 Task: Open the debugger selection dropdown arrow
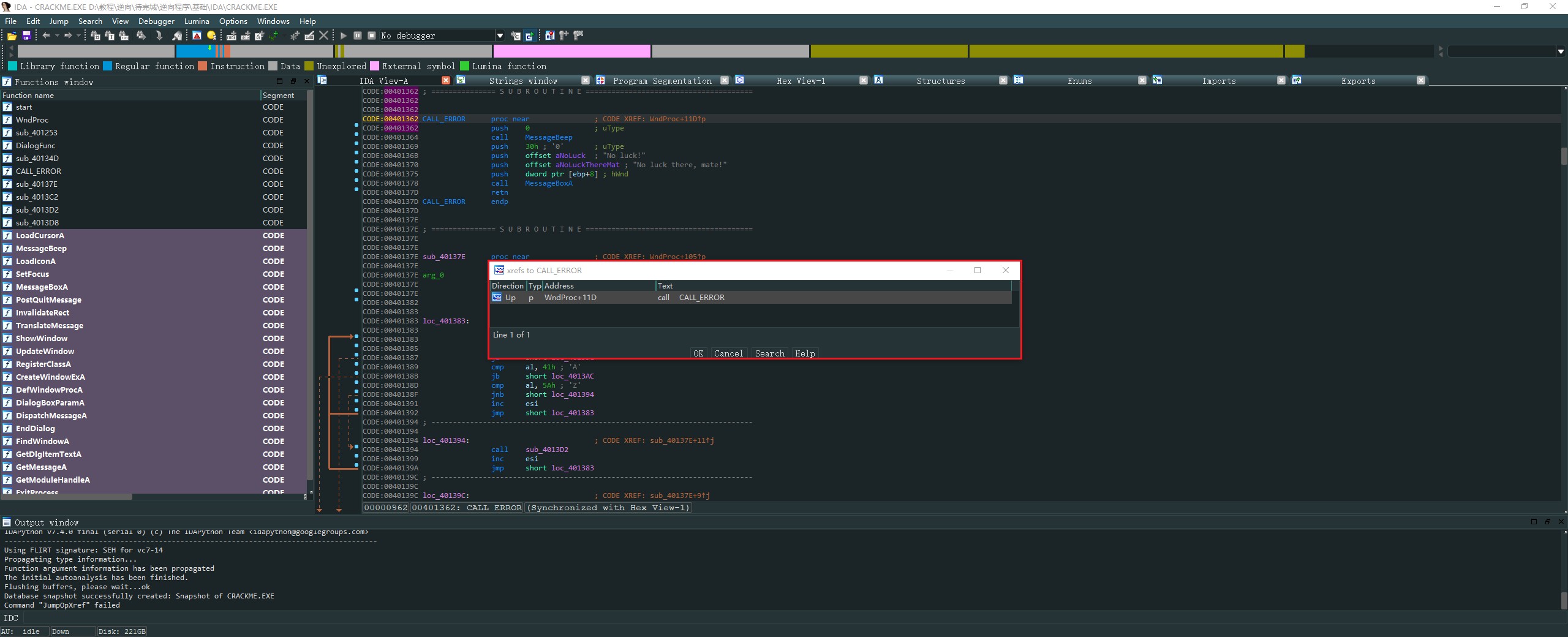pos(500,36)
